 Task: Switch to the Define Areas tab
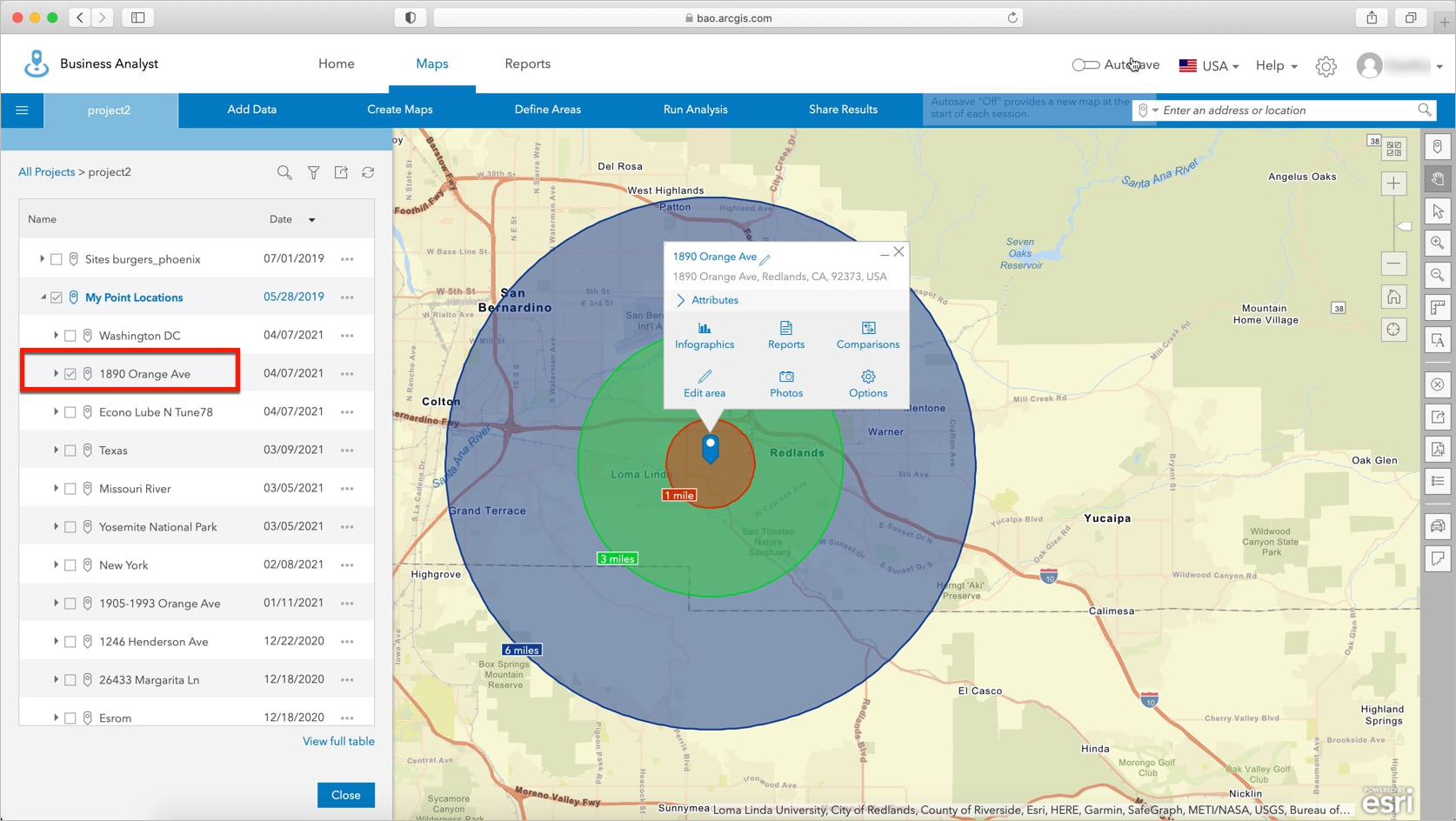[x=547, y=110]
